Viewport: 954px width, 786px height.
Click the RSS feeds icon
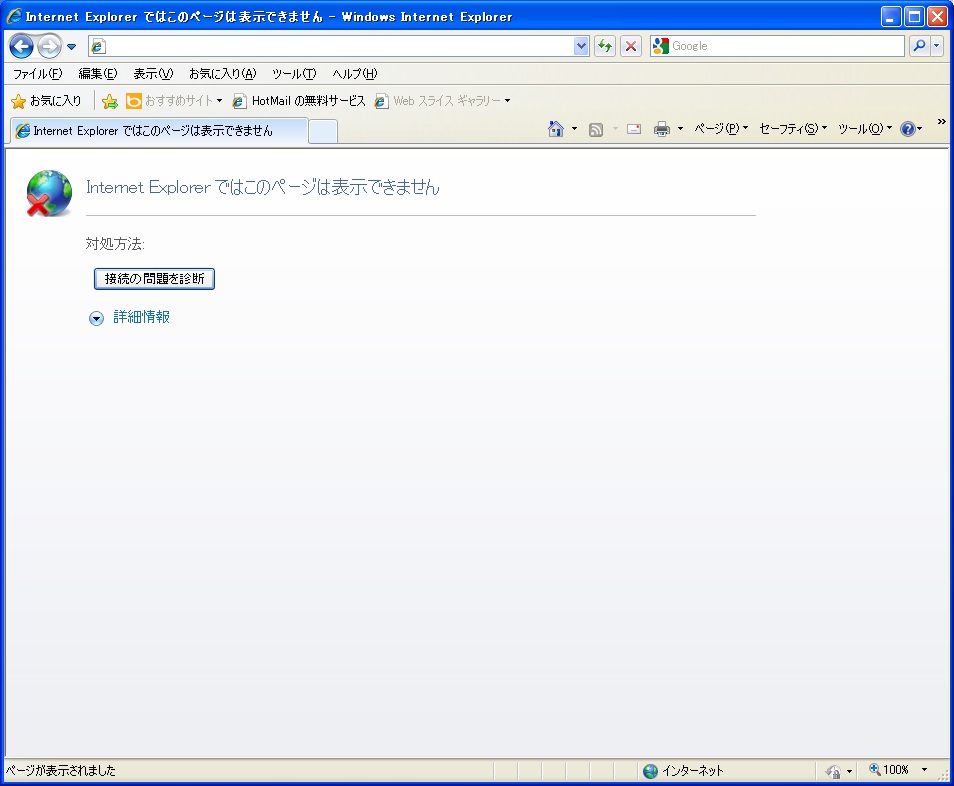tap(596, 129)
